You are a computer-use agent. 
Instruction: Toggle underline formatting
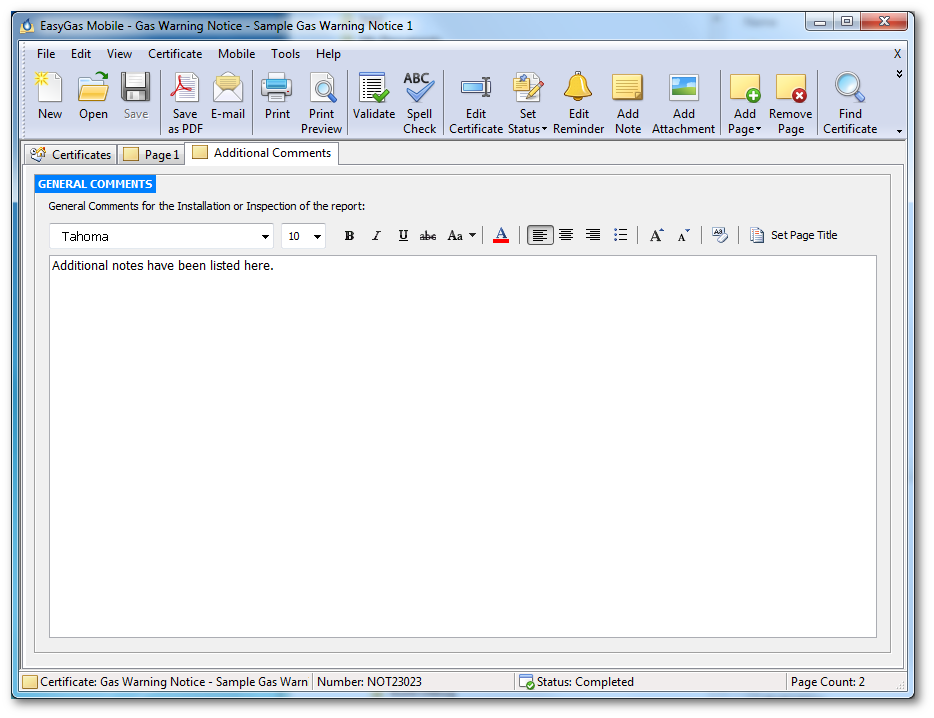click(x=403, y=235)
